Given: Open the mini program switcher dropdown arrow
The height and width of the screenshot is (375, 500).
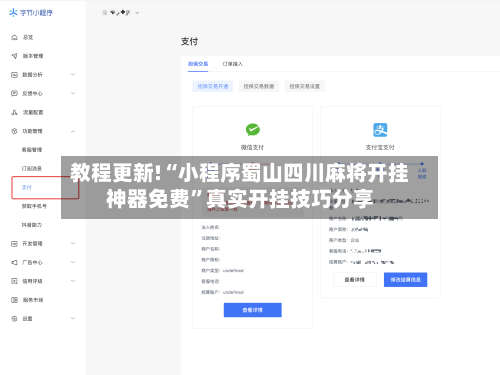Looking at the screenshot, I should (137, 13).
